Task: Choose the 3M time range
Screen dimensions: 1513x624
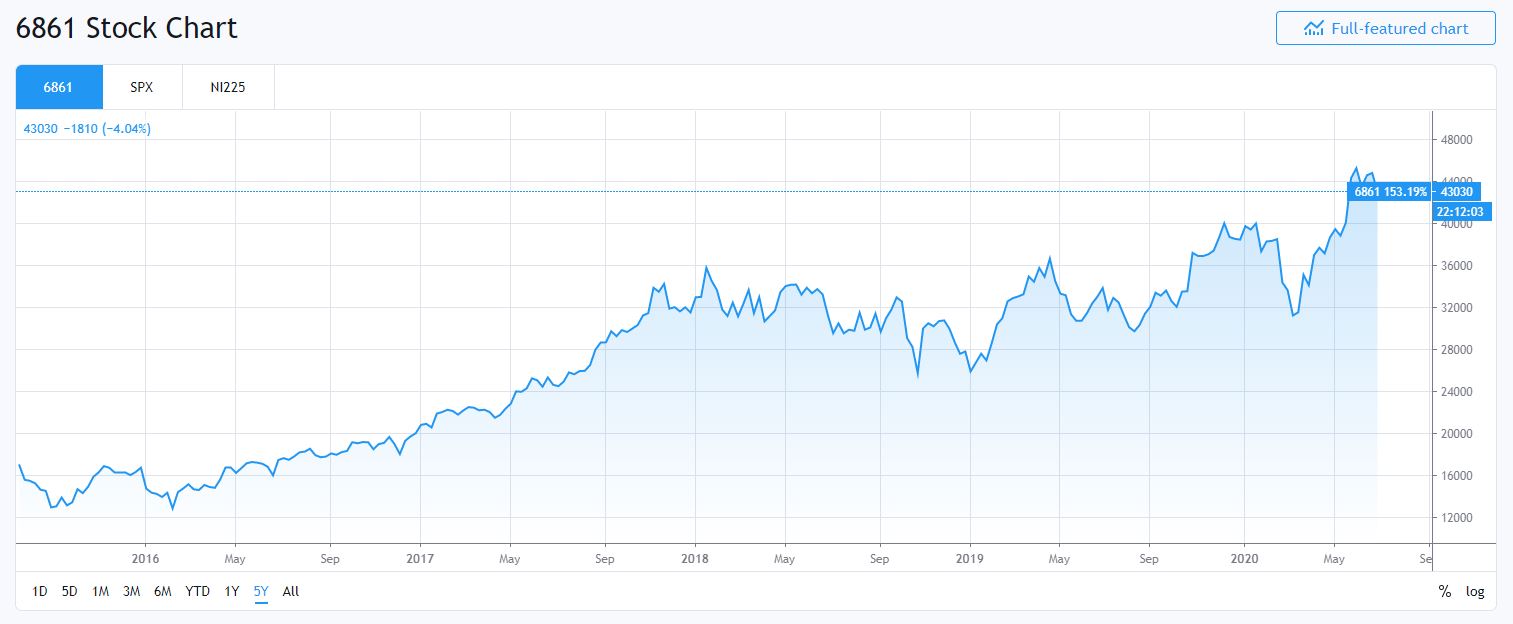Action: pos(131,591)
